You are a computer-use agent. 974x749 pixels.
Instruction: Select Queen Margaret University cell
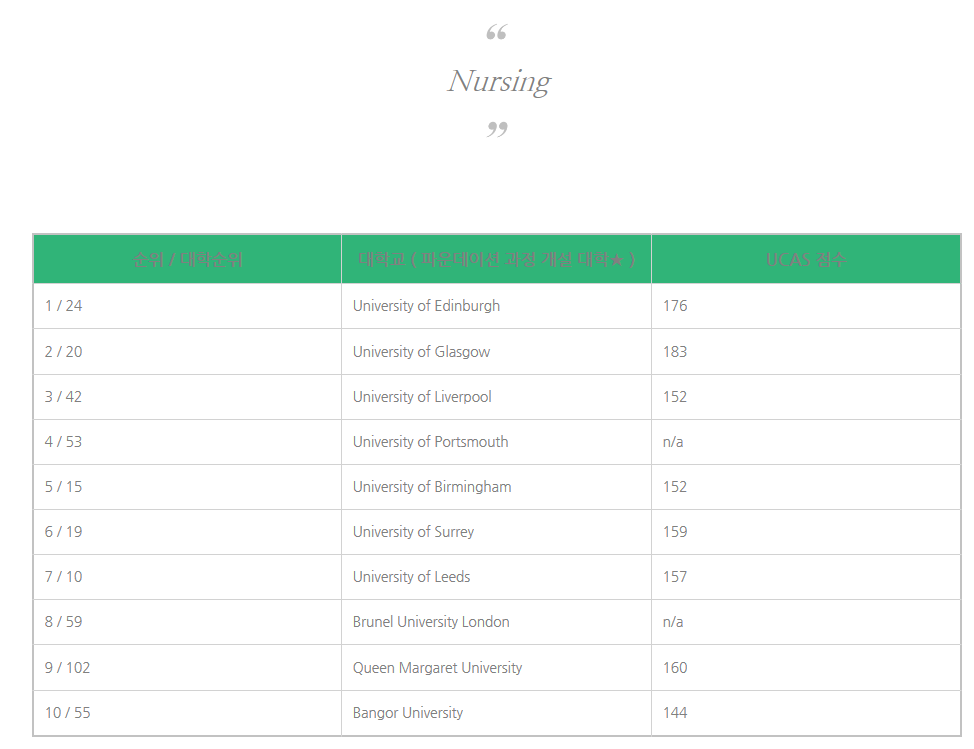(x=496, y=668)
